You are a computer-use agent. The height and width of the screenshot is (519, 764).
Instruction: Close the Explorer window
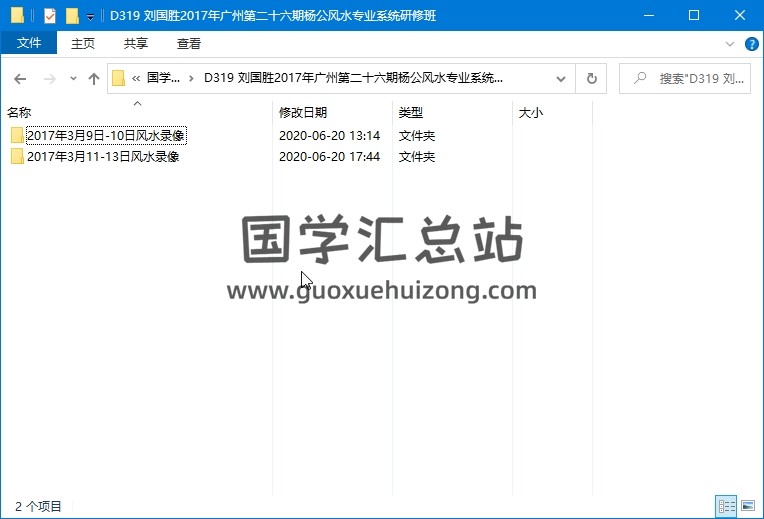click(x=740, y=15)
